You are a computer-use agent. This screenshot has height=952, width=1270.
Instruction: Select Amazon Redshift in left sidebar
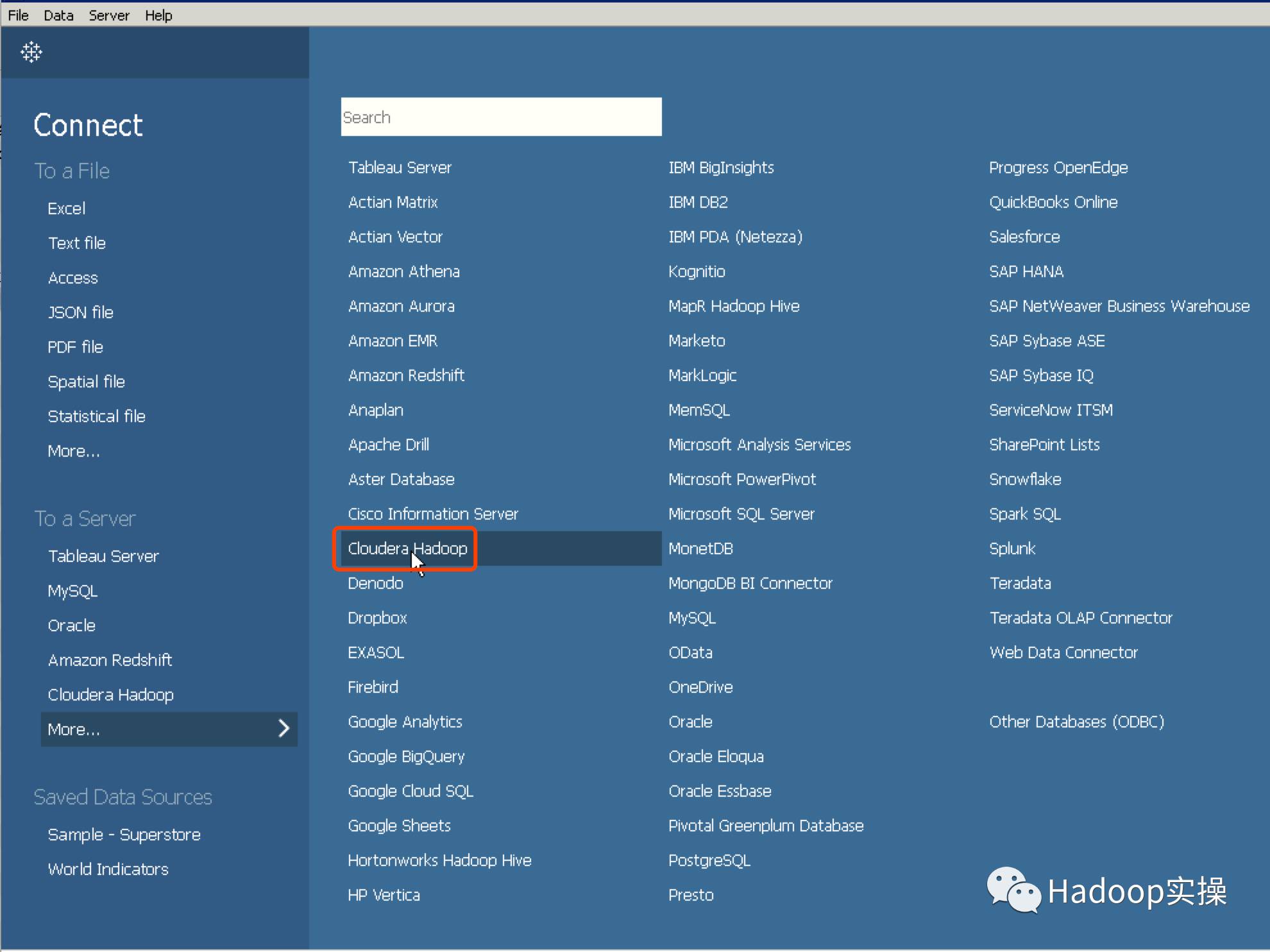[x=110, y=660]
